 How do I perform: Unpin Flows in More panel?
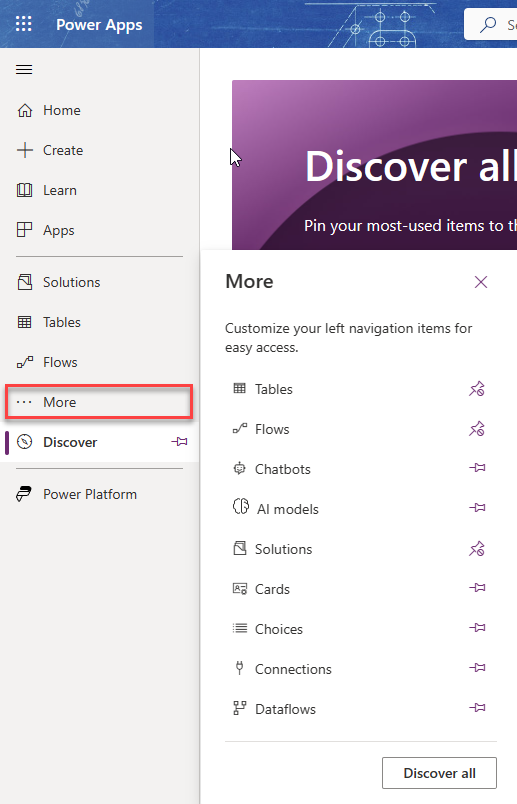477,429
